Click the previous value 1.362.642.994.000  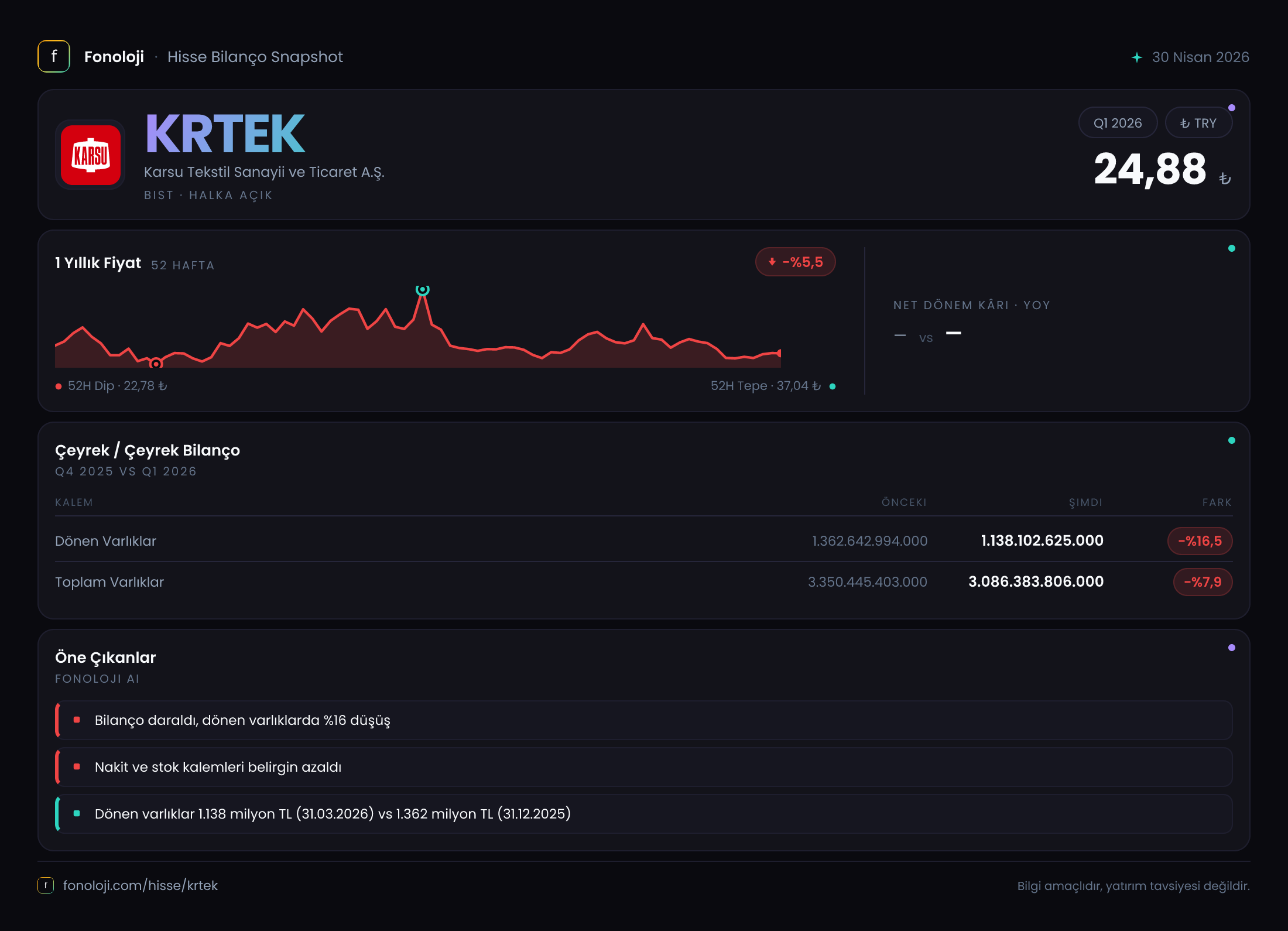pos(869,541)
